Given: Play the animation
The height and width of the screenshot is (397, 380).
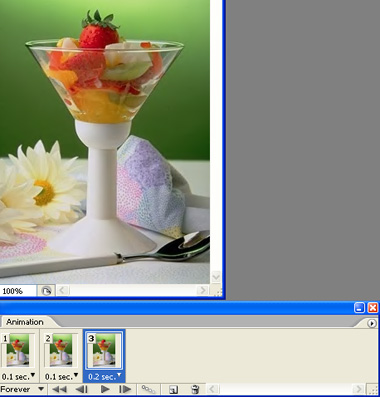Looking at the screenshot, I should coord(105,389).
